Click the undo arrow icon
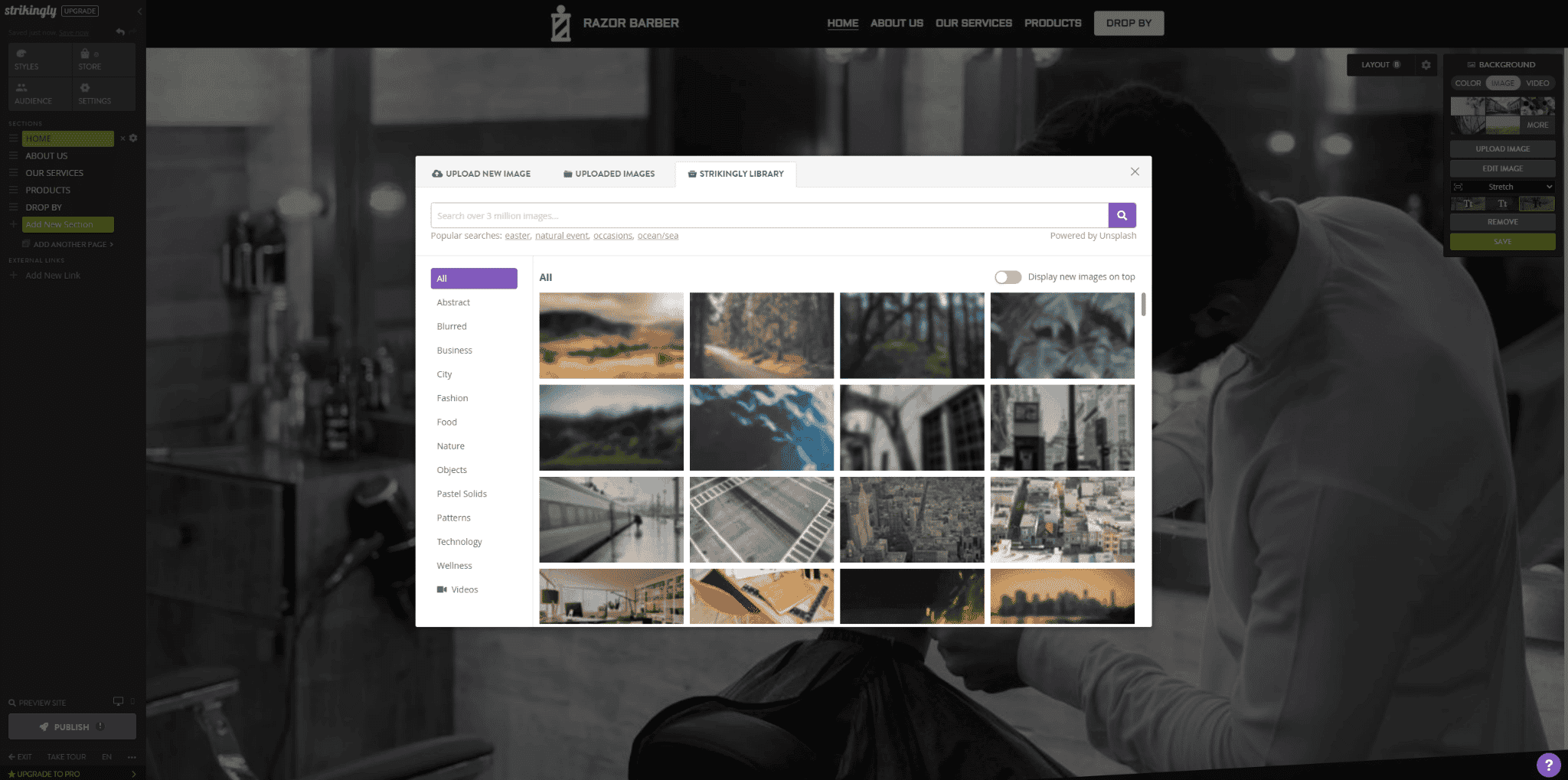The width and height of the screenshot is (1568, 780). 120,32
